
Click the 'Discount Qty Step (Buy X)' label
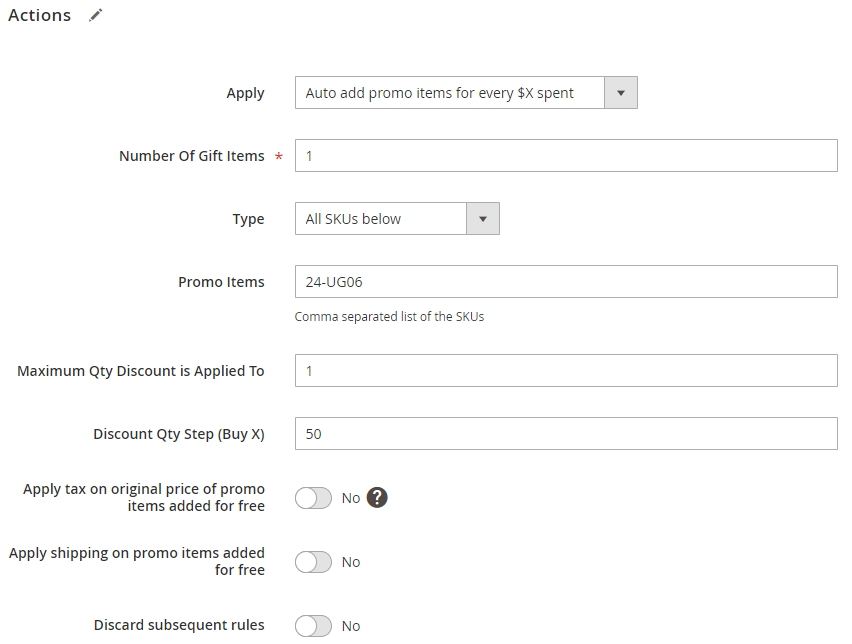click(x=179, y=434)
